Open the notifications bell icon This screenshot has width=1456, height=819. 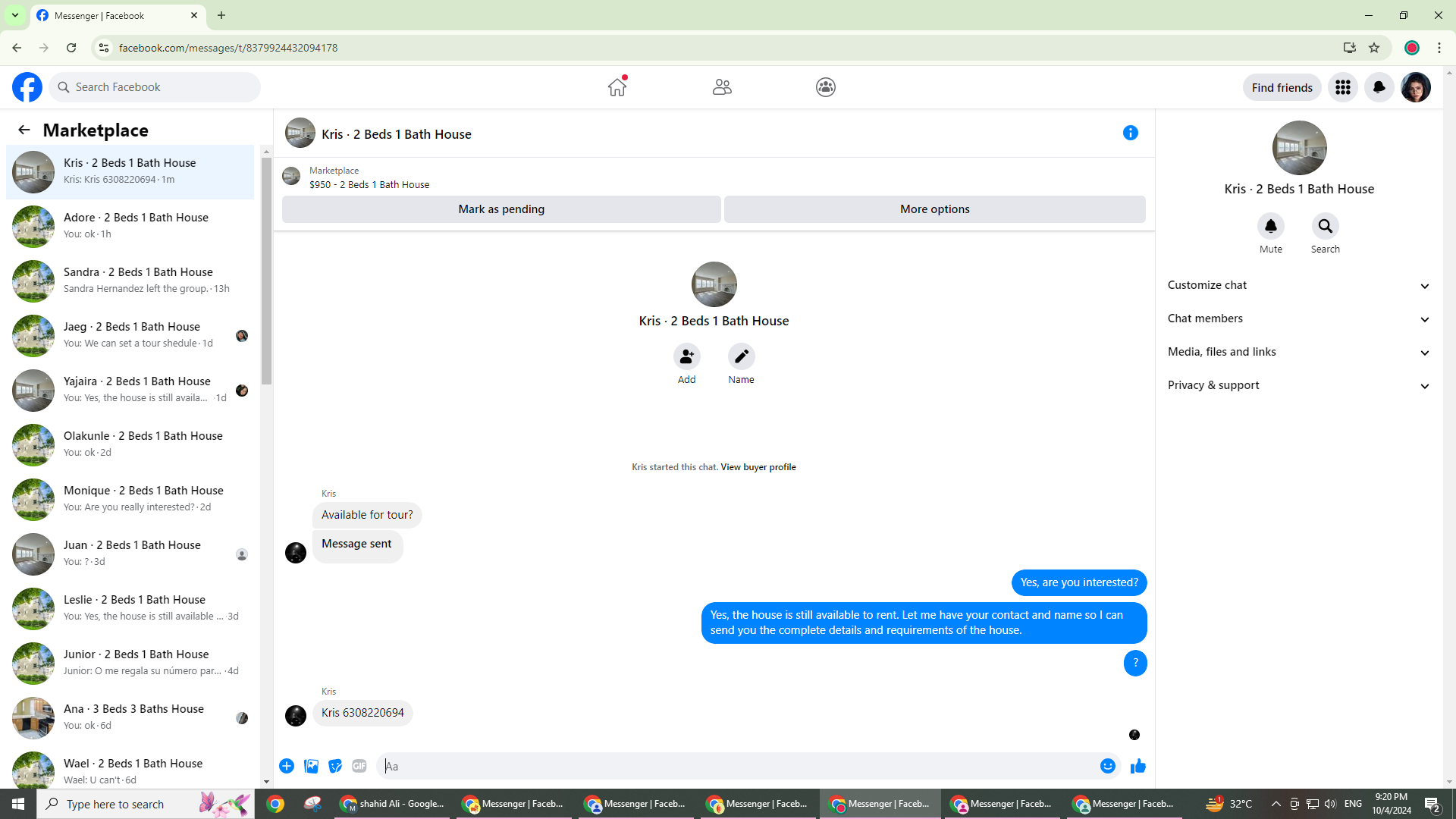pos(1379,87)
